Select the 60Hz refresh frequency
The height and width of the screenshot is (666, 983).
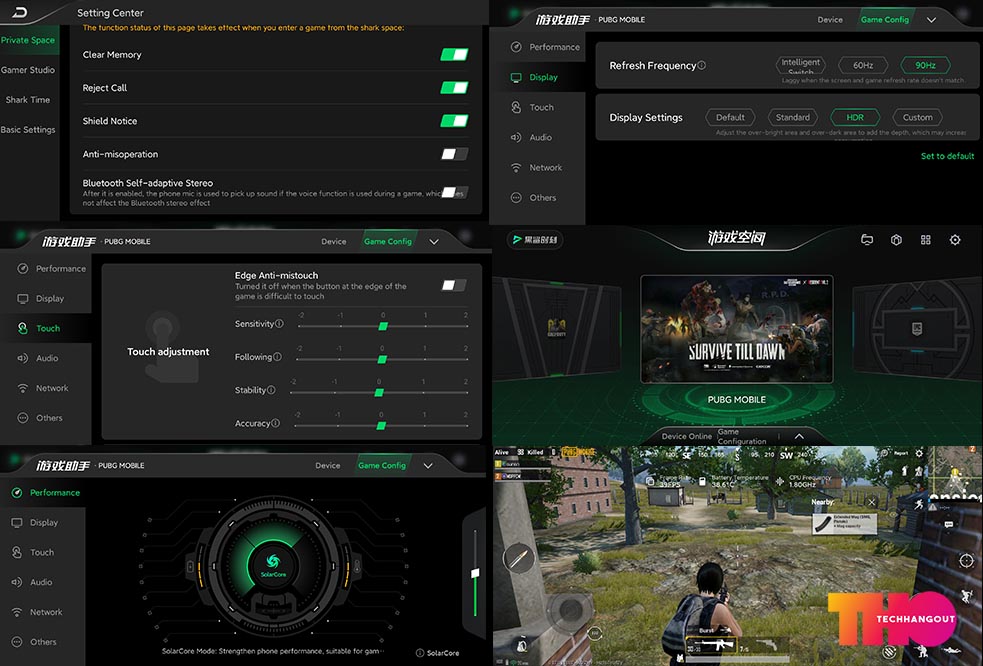(x=863, y=65)
